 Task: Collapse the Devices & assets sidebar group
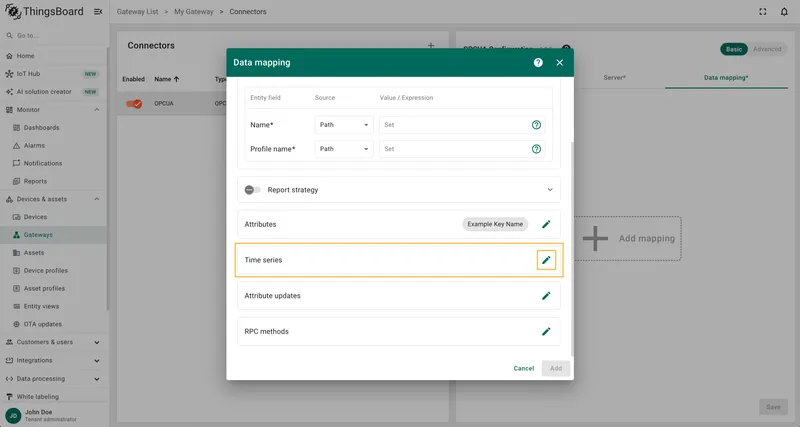pyautogui.click(x=97, y=199)
